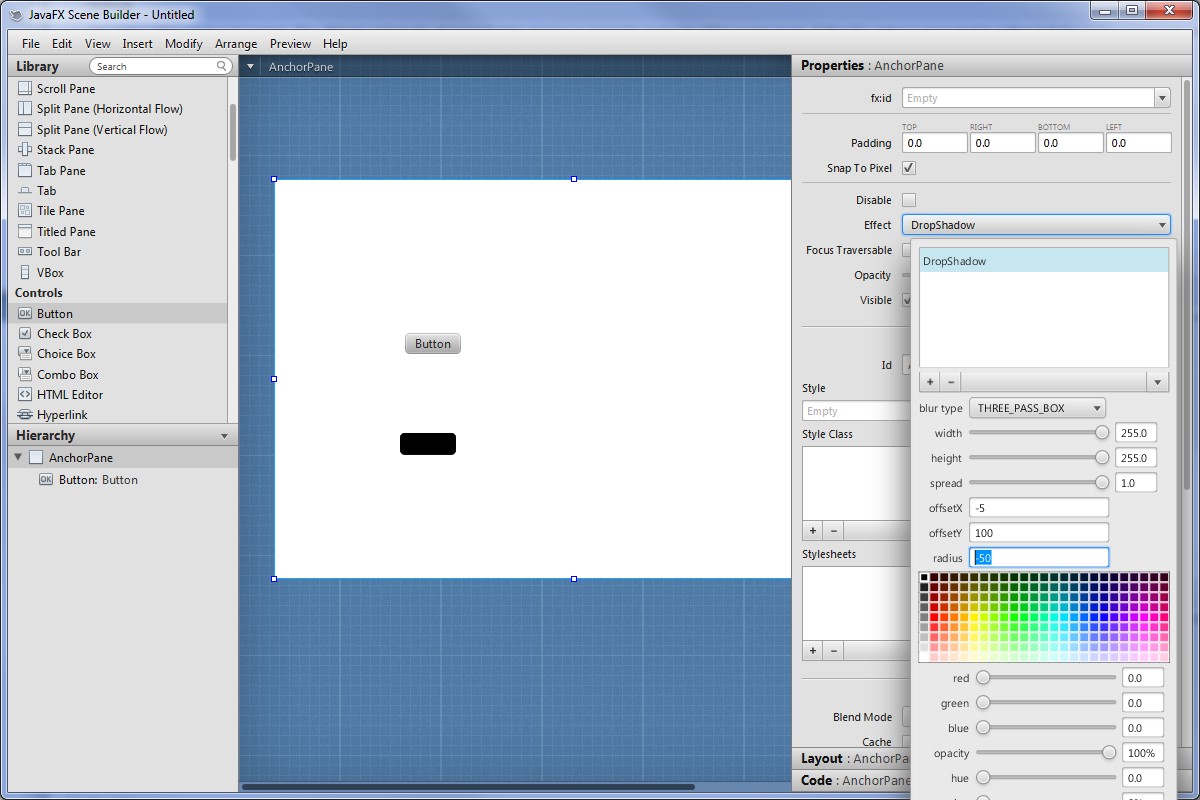Choose the Check Box control icon
Image resolution: width=1200 pixels, height=800 pixels.
pyautogui.click(x=25, y=334)
